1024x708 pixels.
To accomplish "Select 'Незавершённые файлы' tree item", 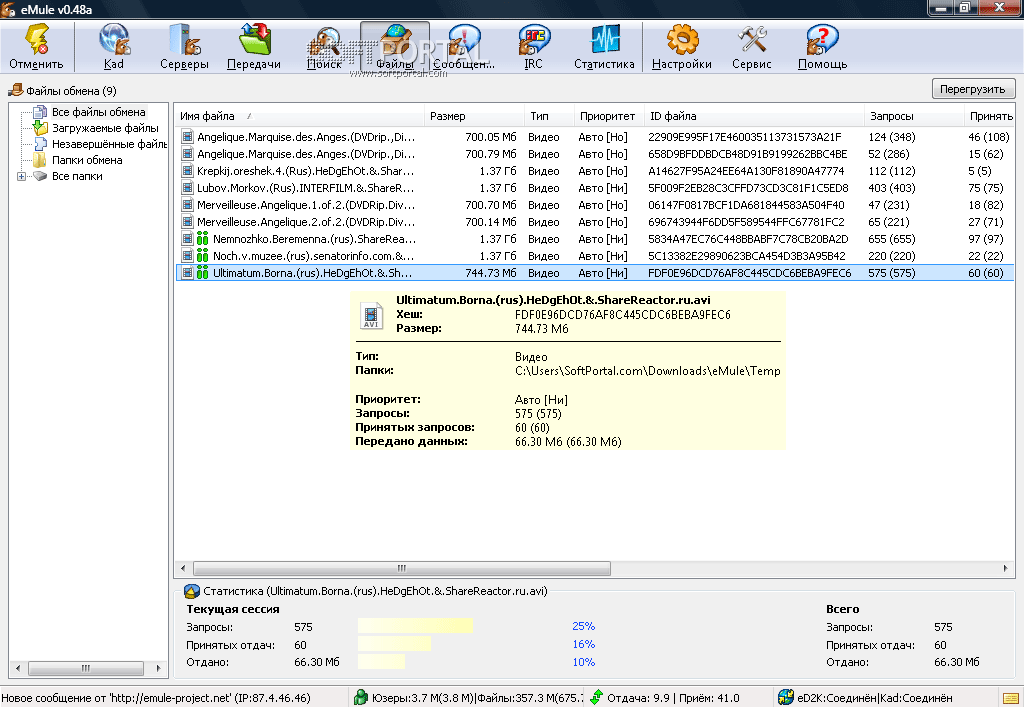I will click(109, 144).
